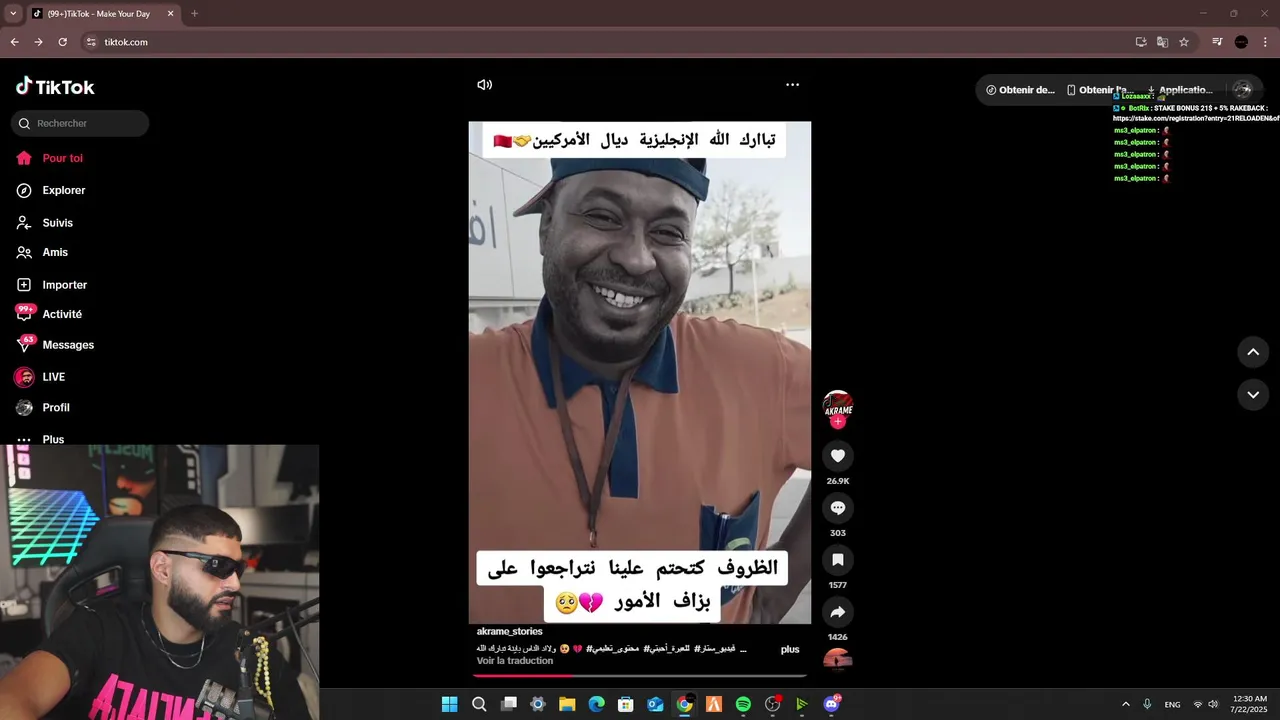The height and width of the screenshot is (720, 1280).
Task: Click Application download button
Action: [1180, 90]
